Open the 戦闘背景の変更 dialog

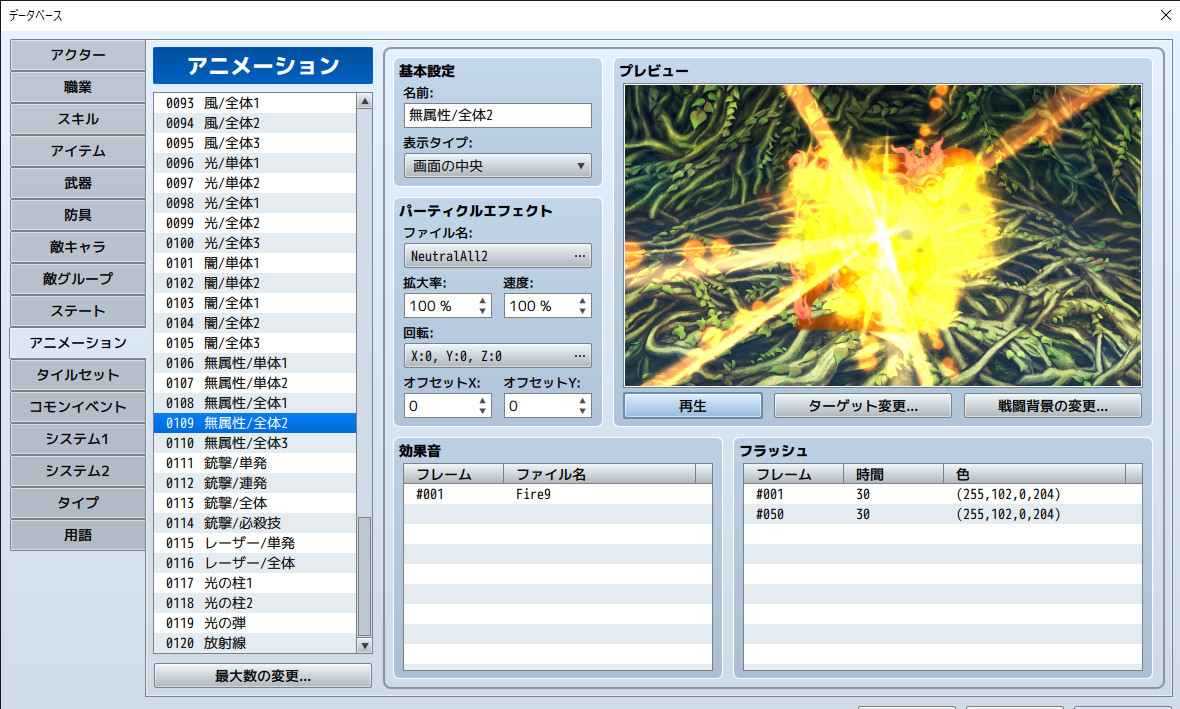click(1053, 405)
